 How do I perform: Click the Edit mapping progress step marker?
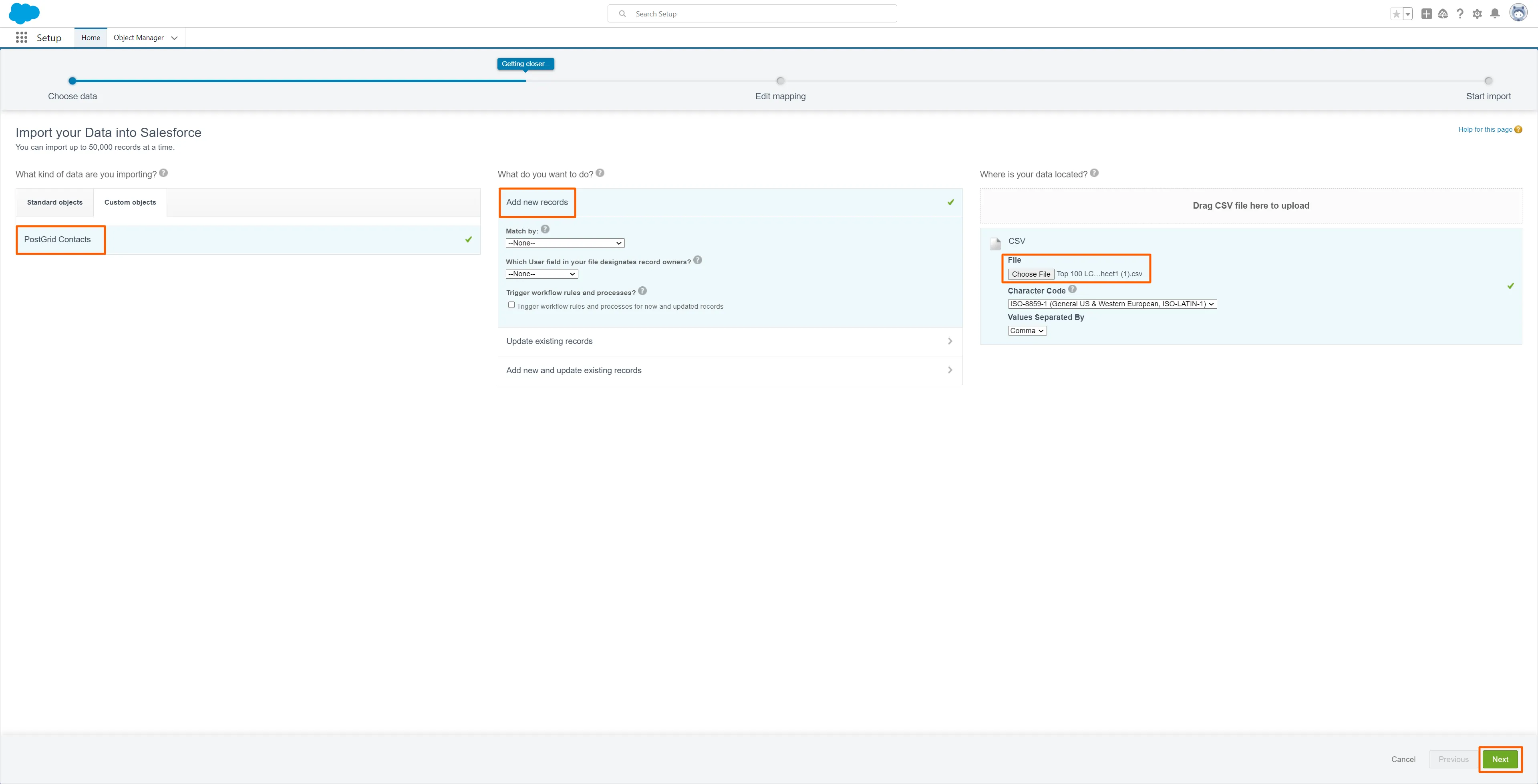pos(780,80)
